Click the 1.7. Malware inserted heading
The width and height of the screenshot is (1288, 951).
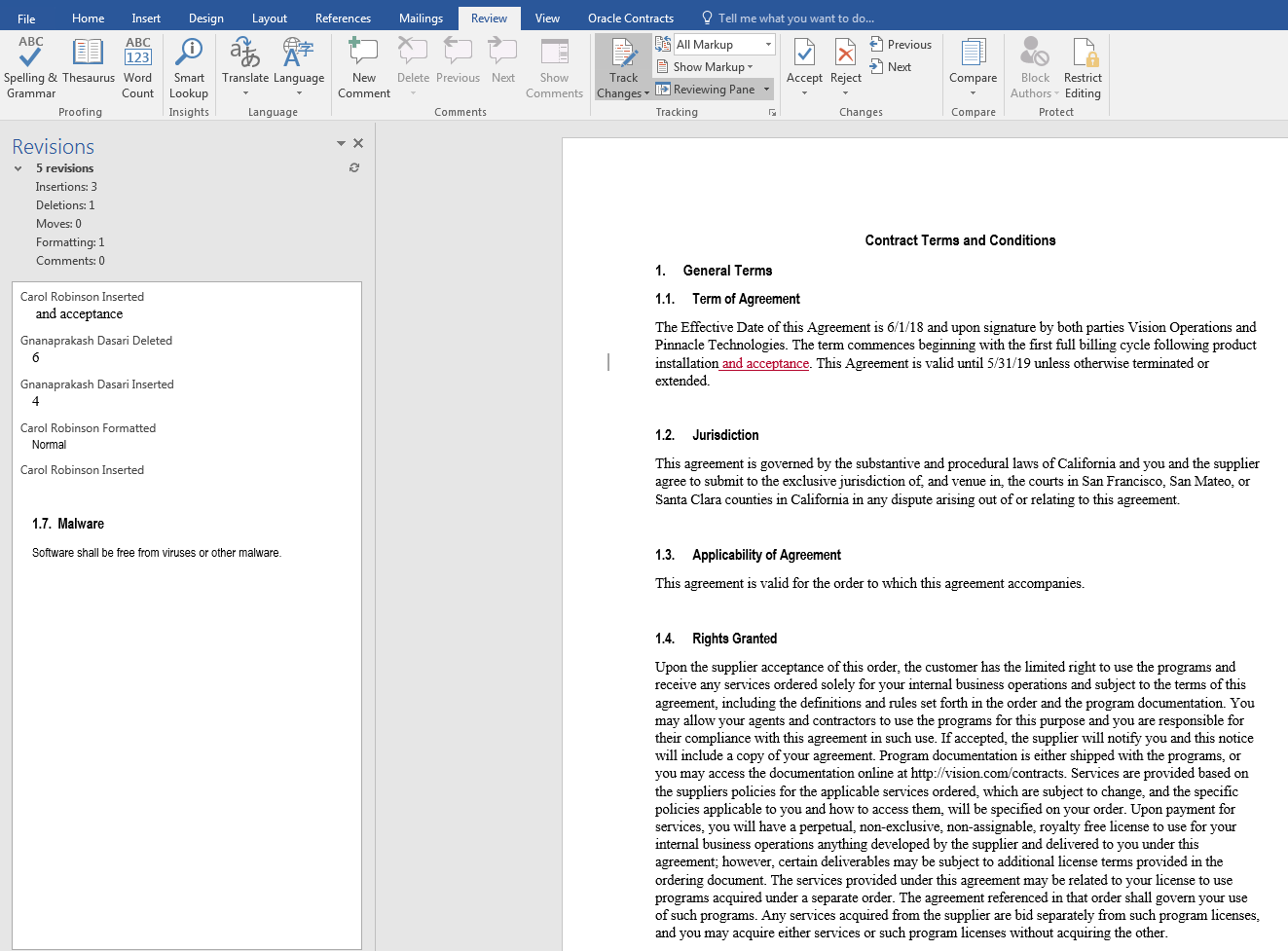(68, 524)
